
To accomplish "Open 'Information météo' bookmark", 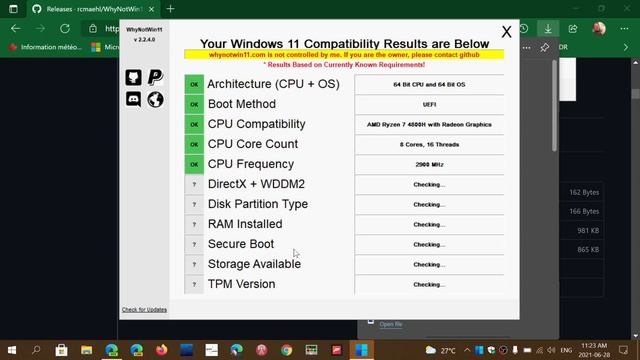I will (45, 47).
